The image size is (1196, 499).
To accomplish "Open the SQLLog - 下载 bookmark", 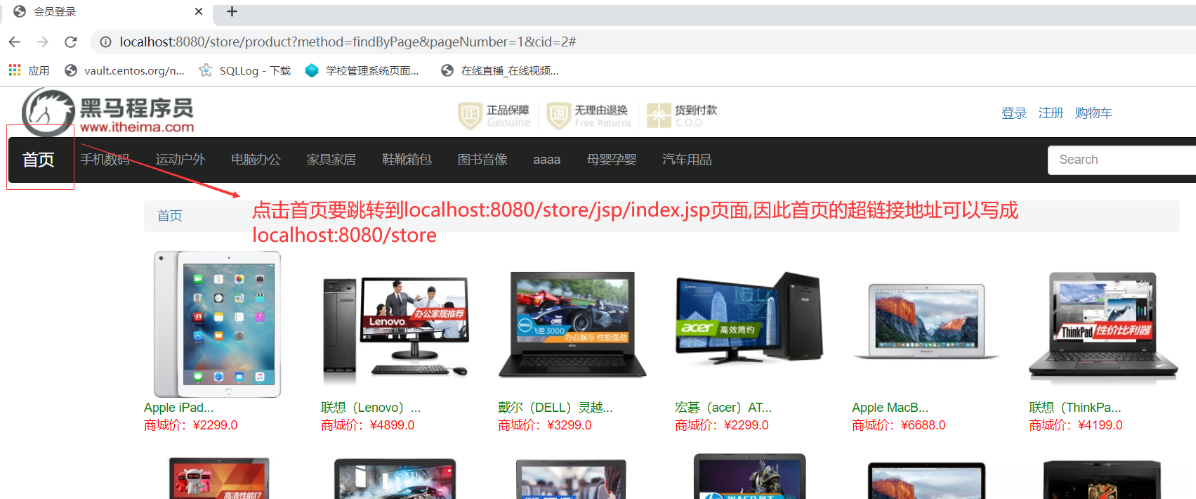I will 245,71.
